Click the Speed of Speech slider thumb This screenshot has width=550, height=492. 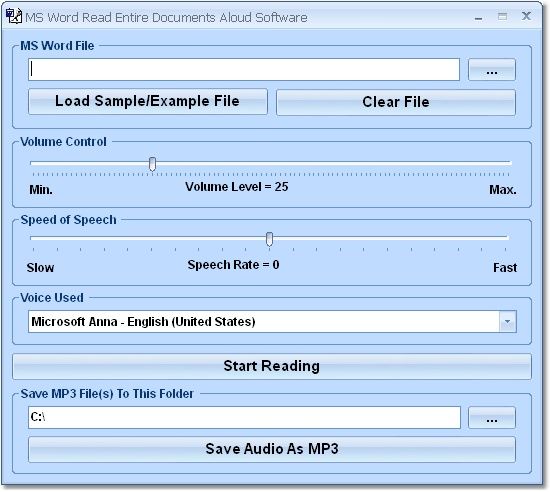(269, 239)
